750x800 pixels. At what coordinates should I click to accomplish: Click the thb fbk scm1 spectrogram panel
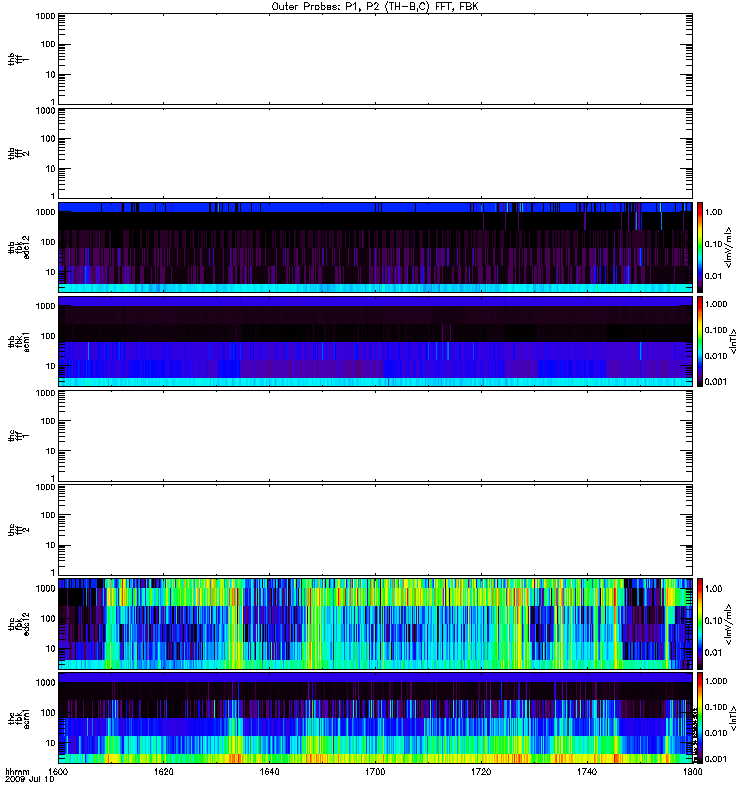click(x=375, y=341)
